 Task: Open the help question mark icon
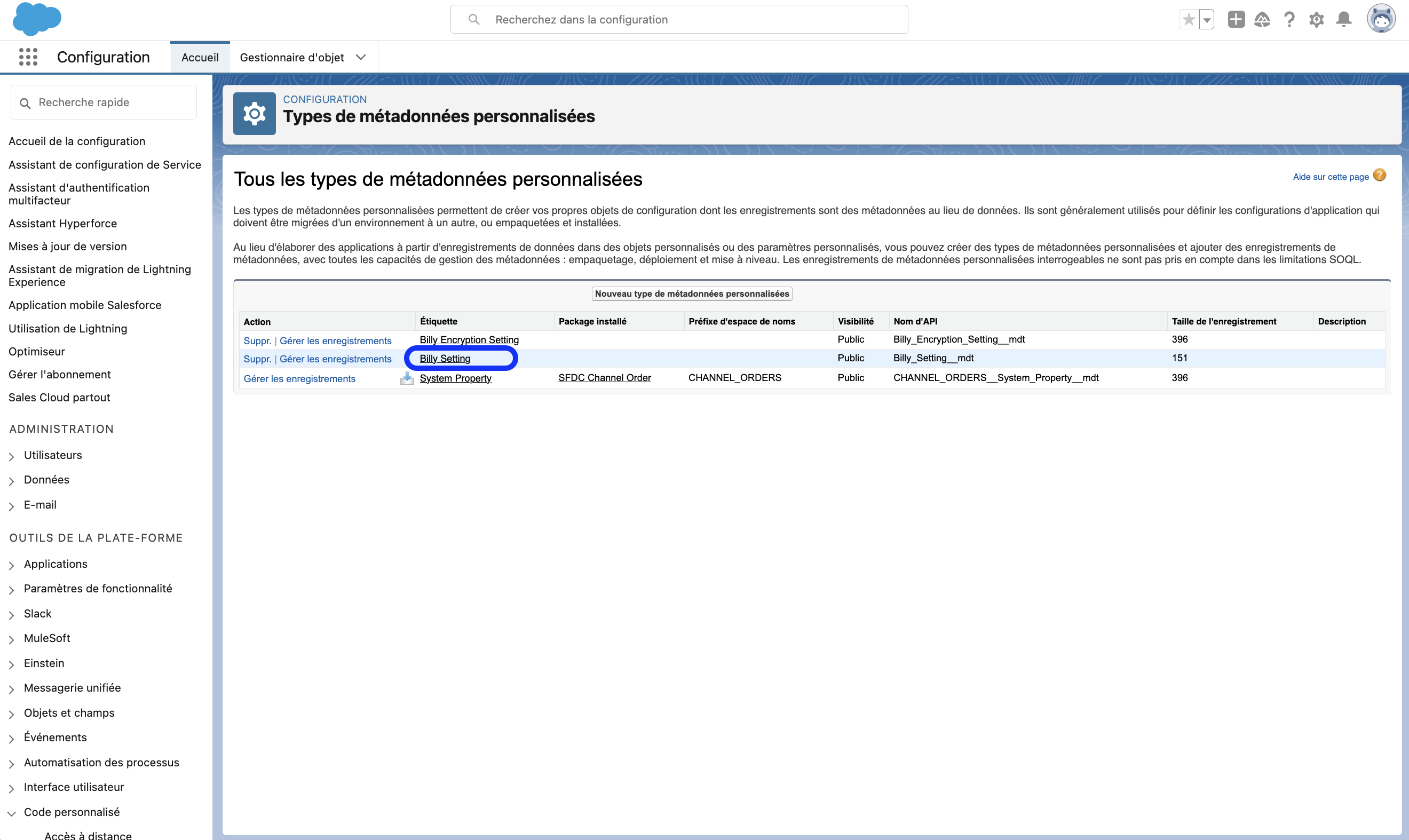click(1289, 20)
